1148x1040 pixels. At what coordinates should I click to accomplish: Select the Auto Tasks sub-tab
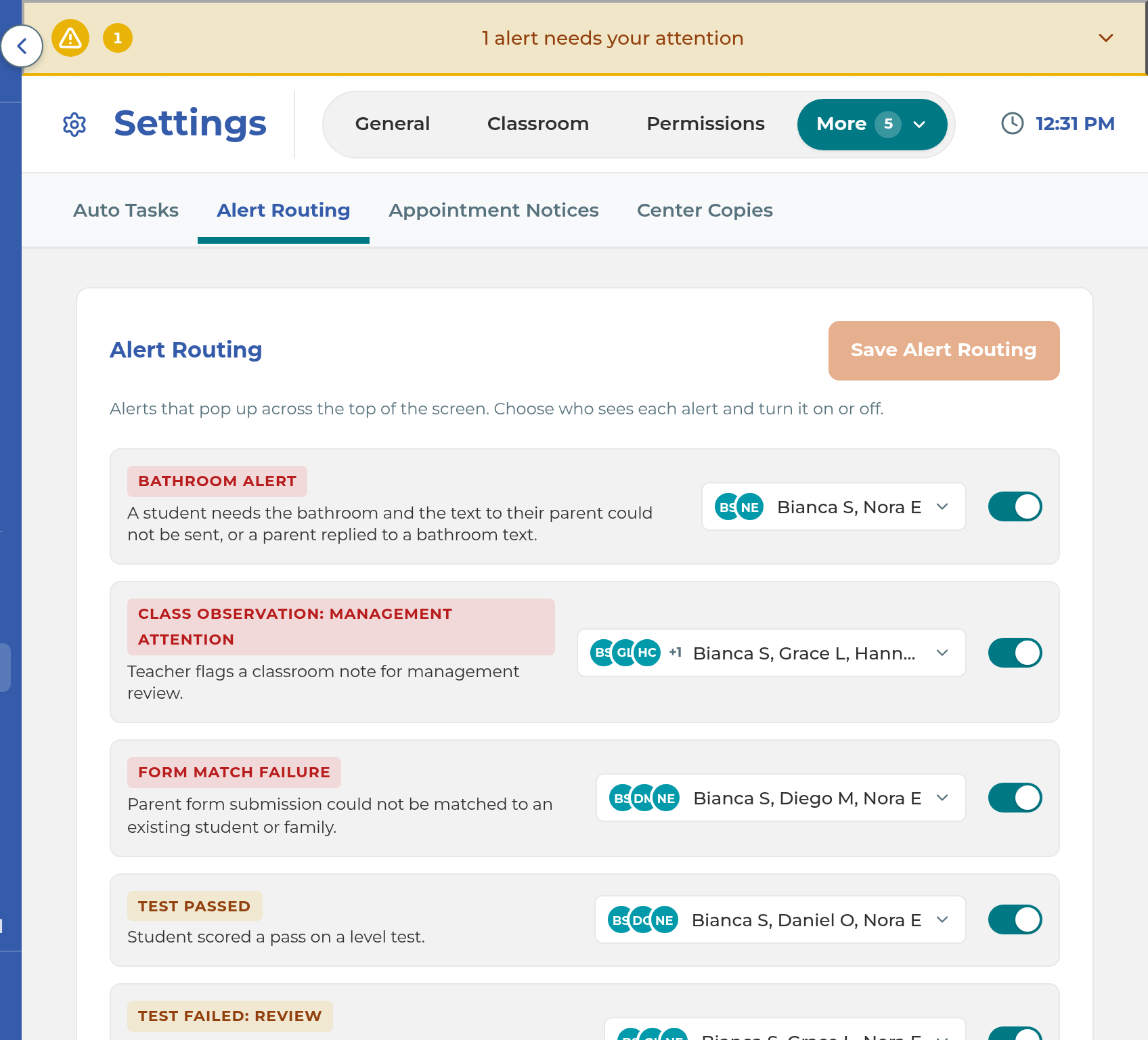click(126, 211)
